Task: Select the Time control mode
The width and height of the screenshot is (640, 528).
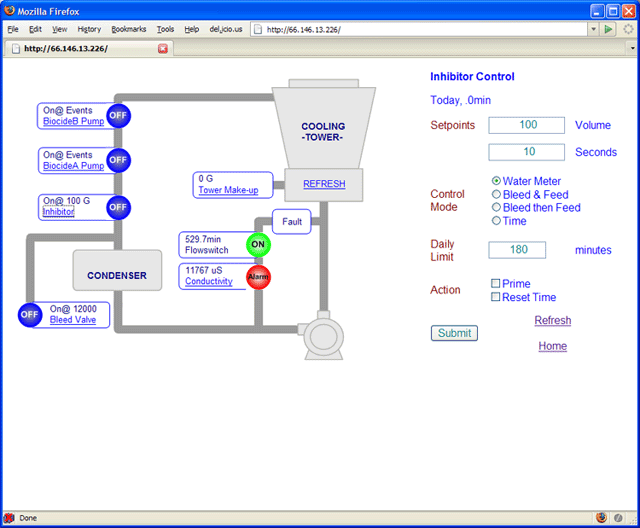Action: (497, 221)
